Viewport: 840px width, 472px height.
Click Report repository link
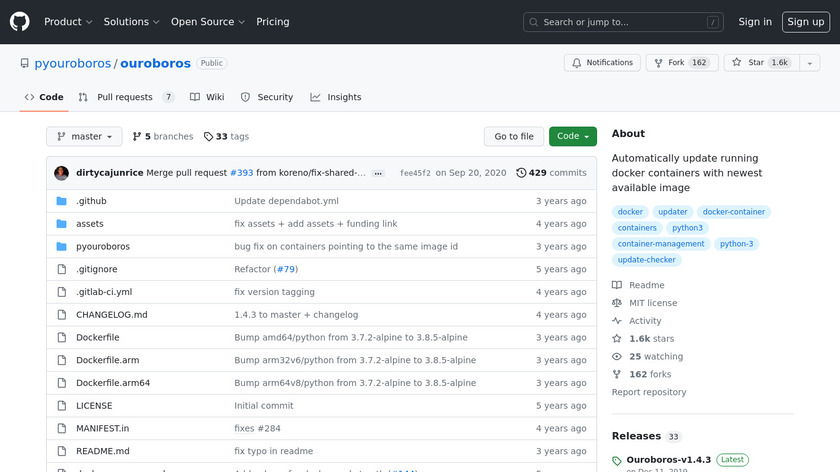click(x=649, y=392)
